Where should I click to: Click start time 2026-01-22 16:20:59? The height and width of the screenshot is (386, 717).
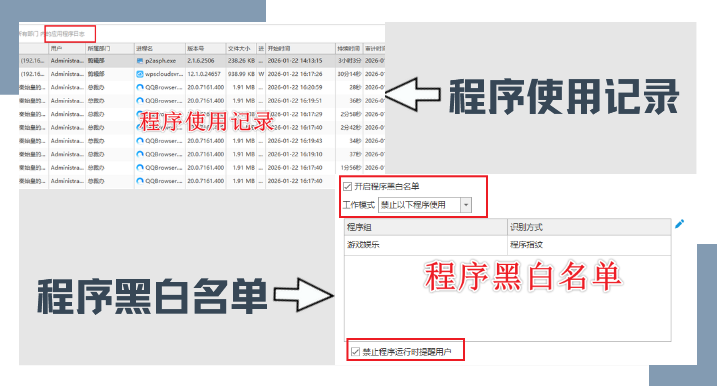pyautogui.click(x=295, y=87)
